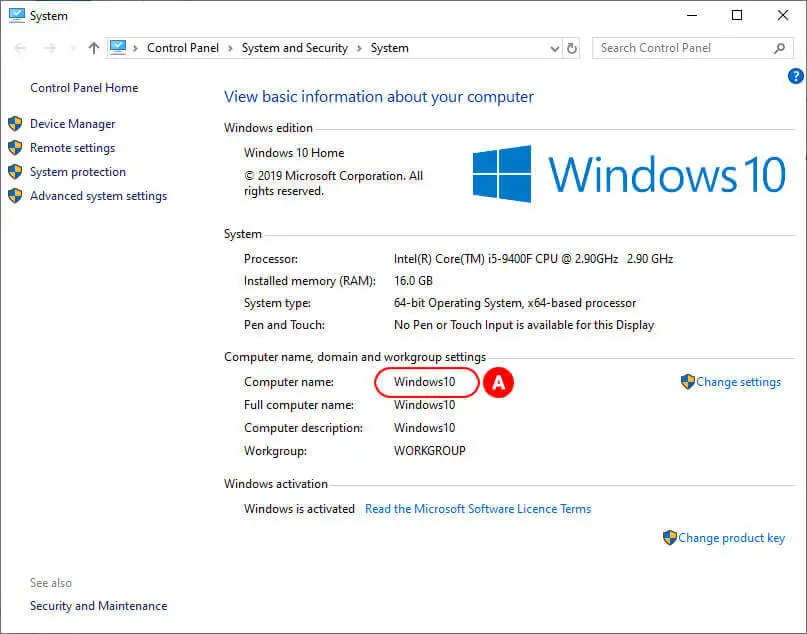
Task: Click the System window title icon
Action: pos(16,15)
